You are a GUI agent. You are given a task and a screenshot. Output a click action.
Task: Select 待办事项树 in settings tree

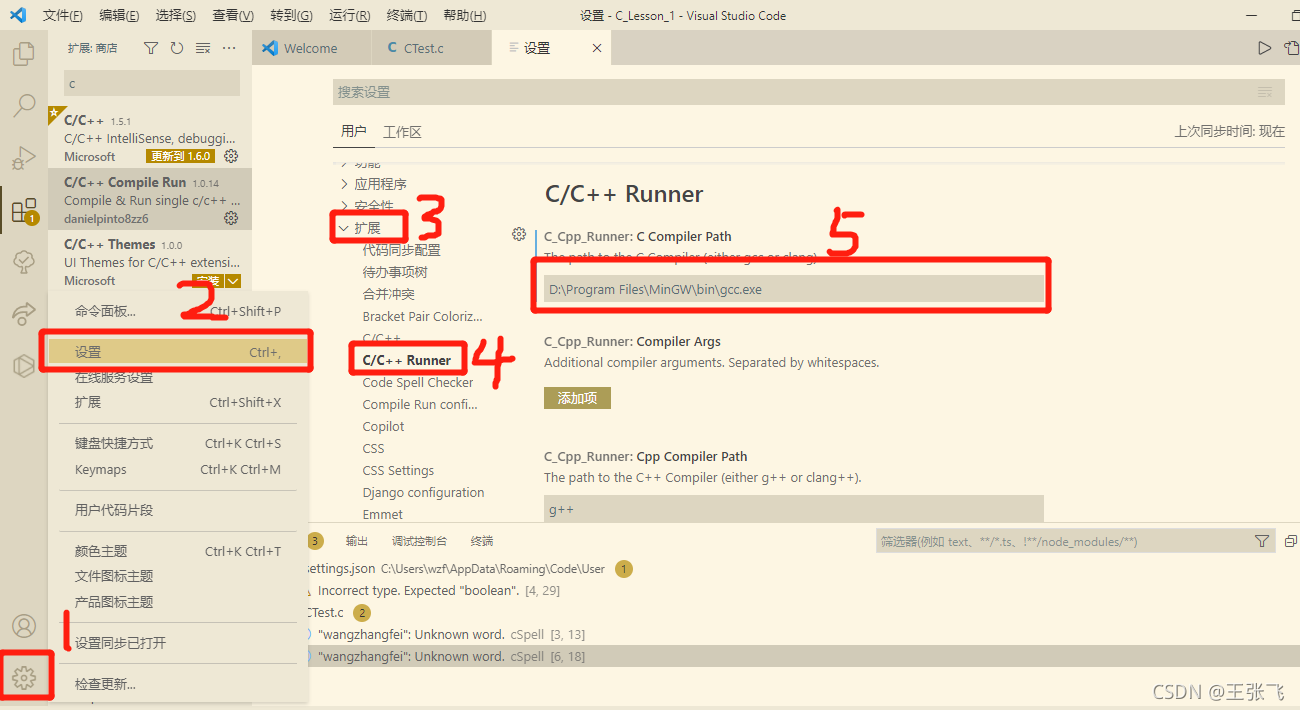click(395, 272)
